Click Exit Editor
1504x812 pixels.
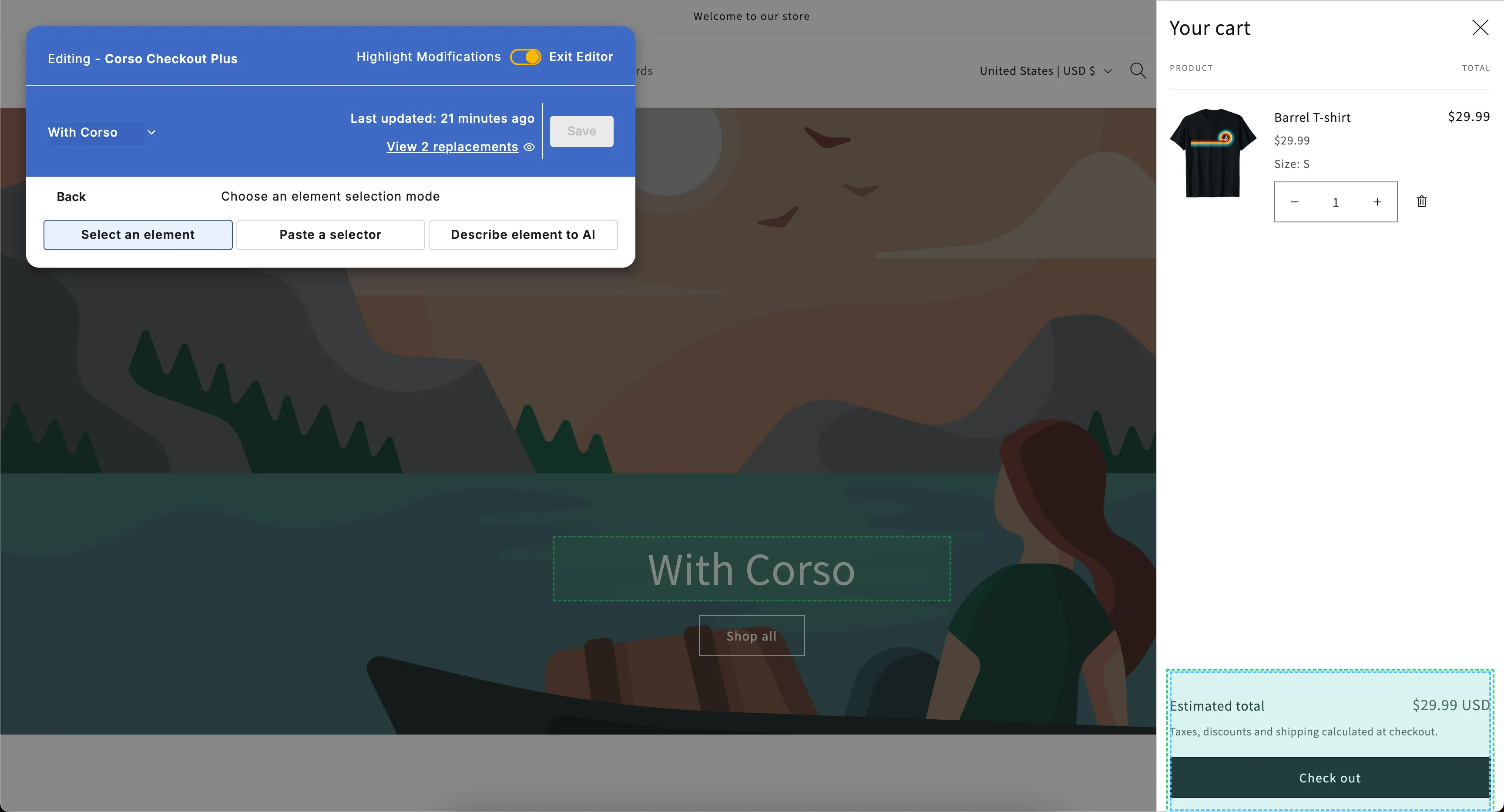point(581,57)
